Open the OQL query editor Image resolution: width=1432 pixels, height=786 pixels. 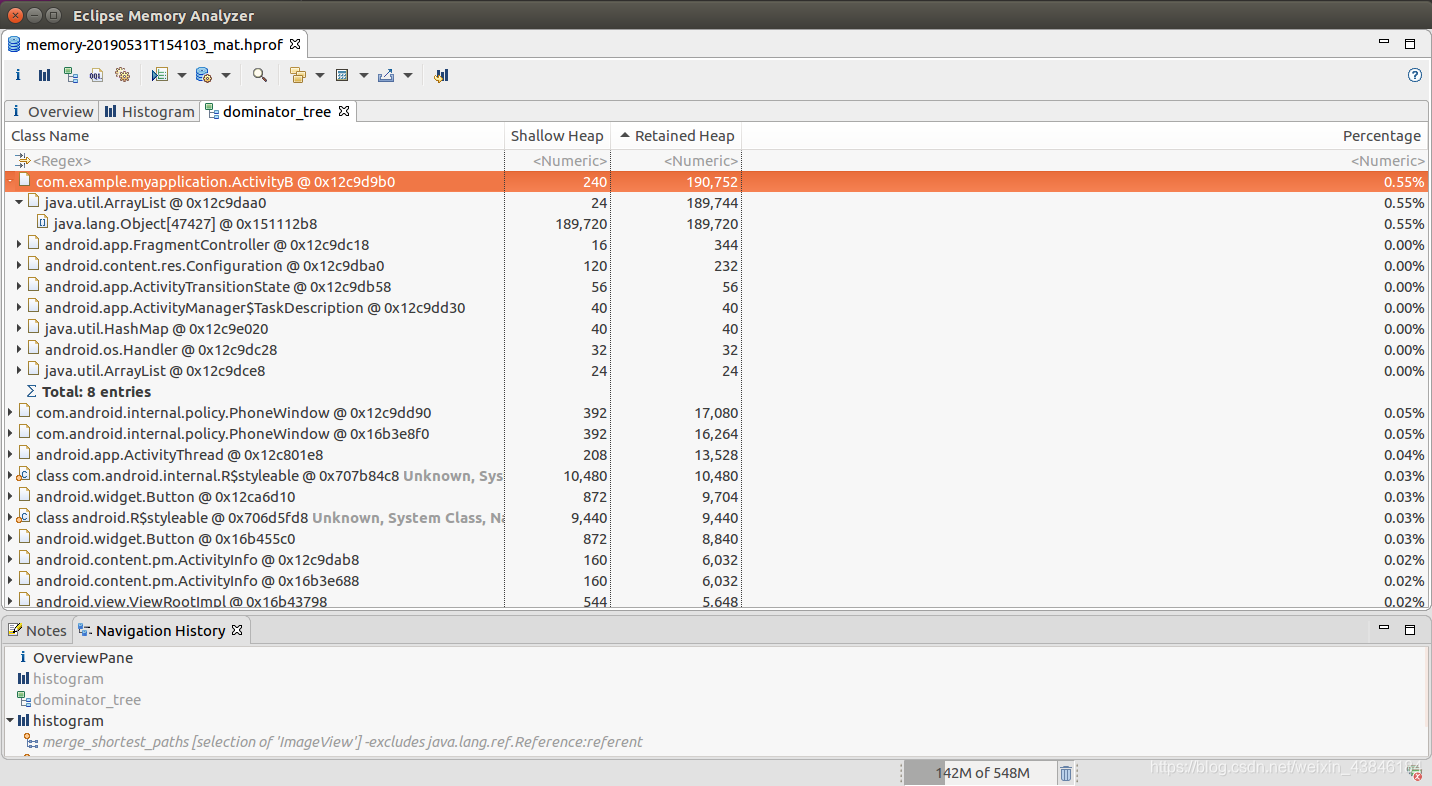96,75
